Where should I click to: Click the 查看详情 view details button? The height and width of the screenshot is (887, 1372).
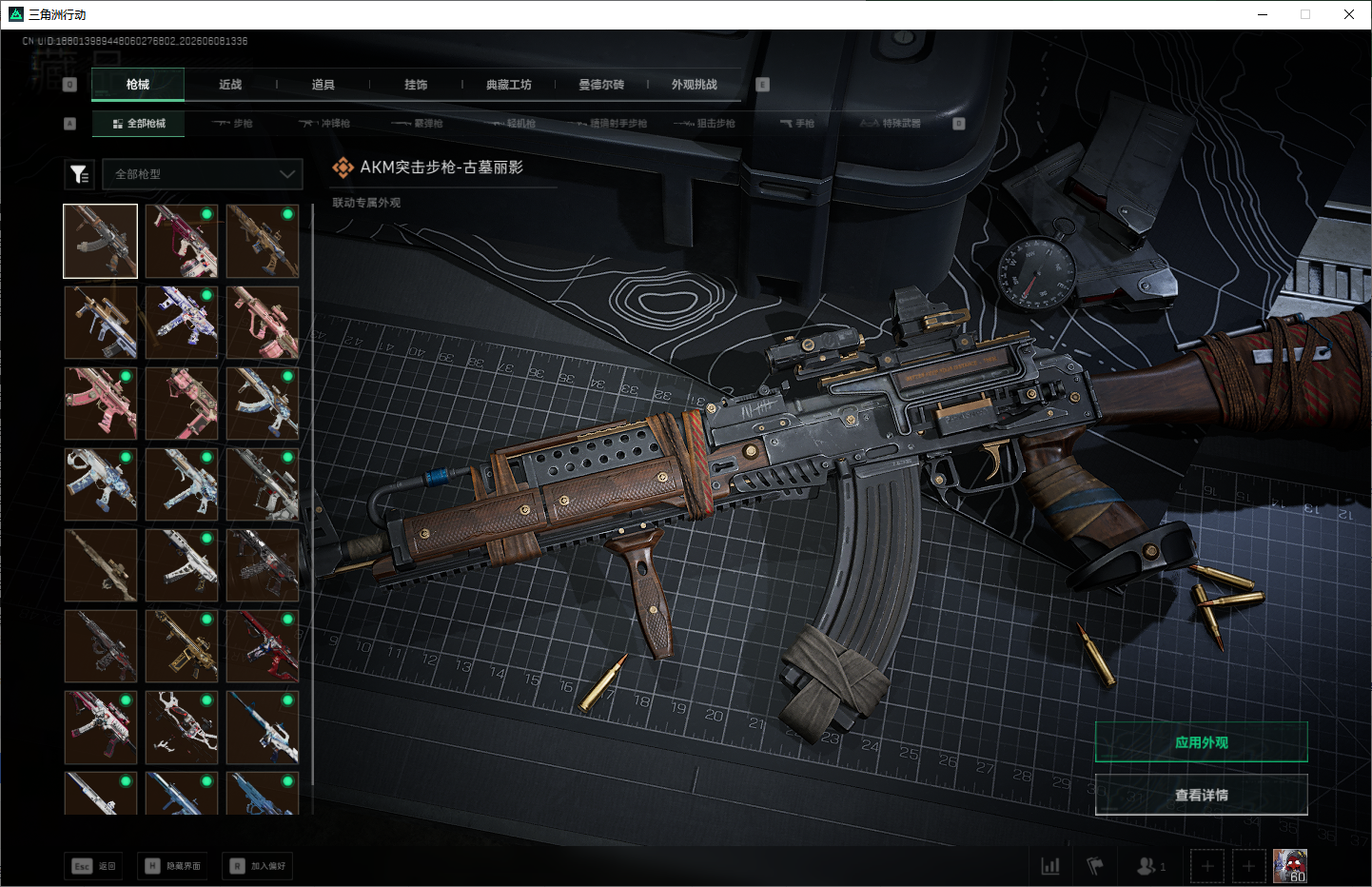1202,795
